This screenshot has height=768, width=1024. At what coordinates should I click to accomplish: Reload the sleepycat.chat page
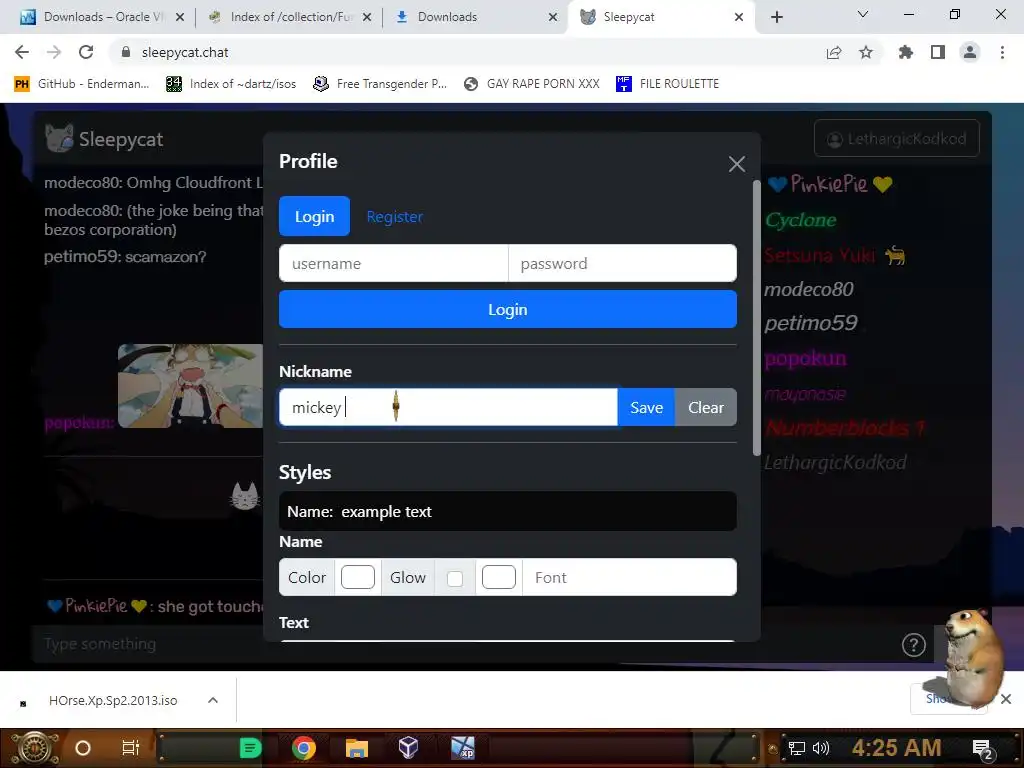(86, 52)
